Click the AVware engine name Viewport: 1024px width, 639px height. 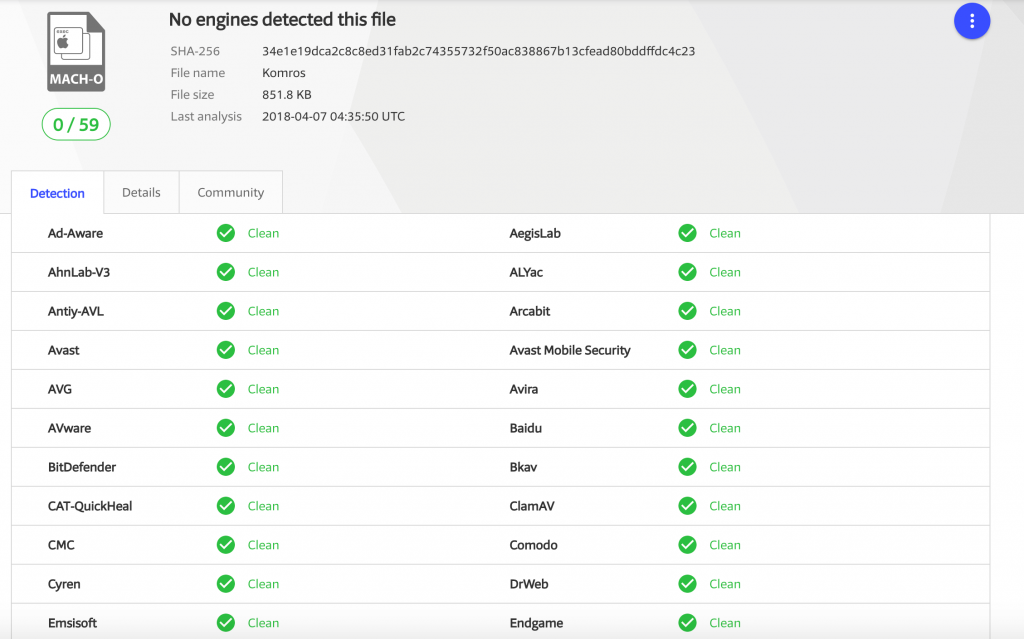(69, 428)
